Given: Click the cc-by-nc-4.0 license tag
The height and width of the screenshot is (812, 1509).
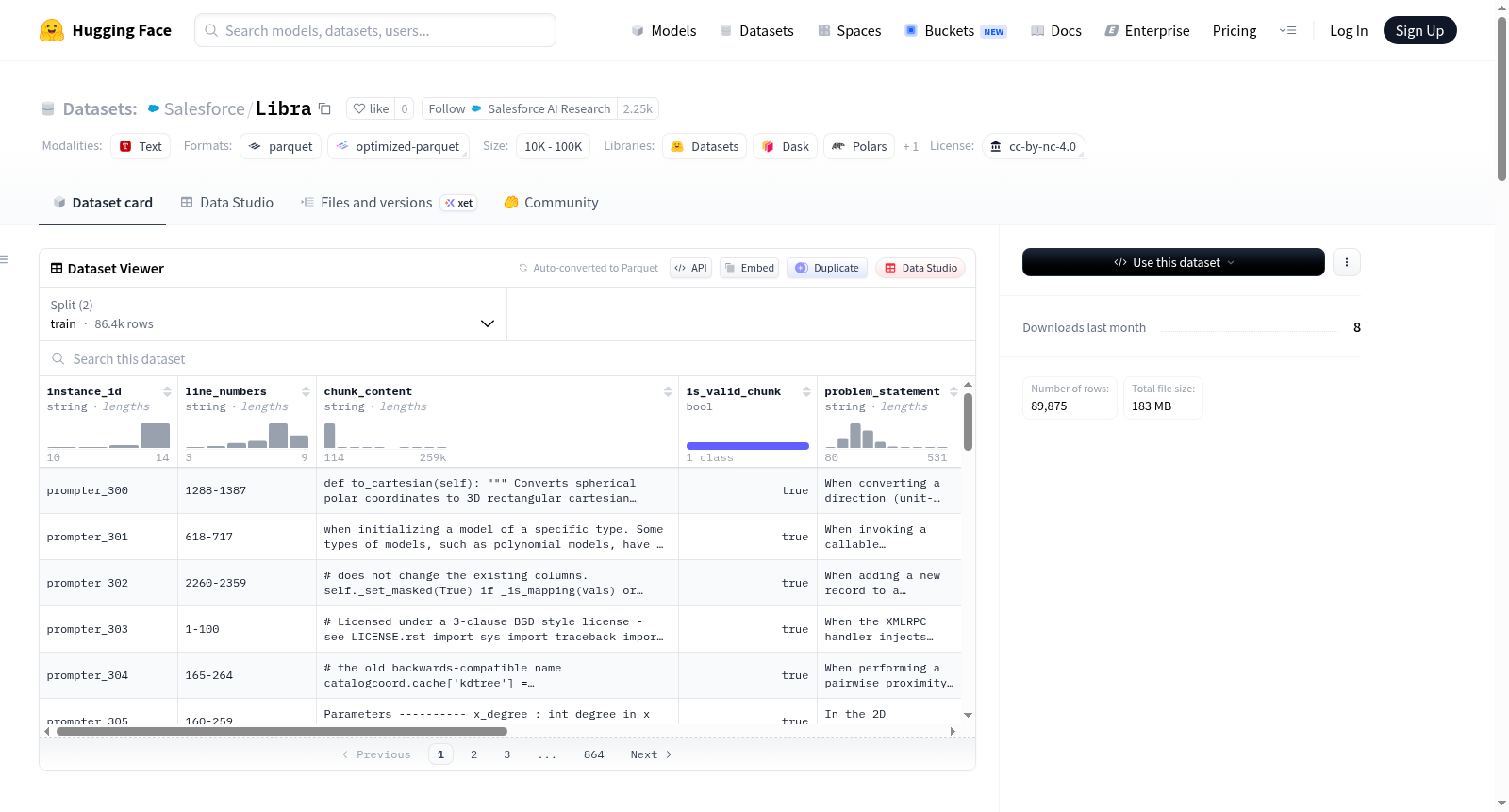Looking at the screenshot, I should 1034,146.
